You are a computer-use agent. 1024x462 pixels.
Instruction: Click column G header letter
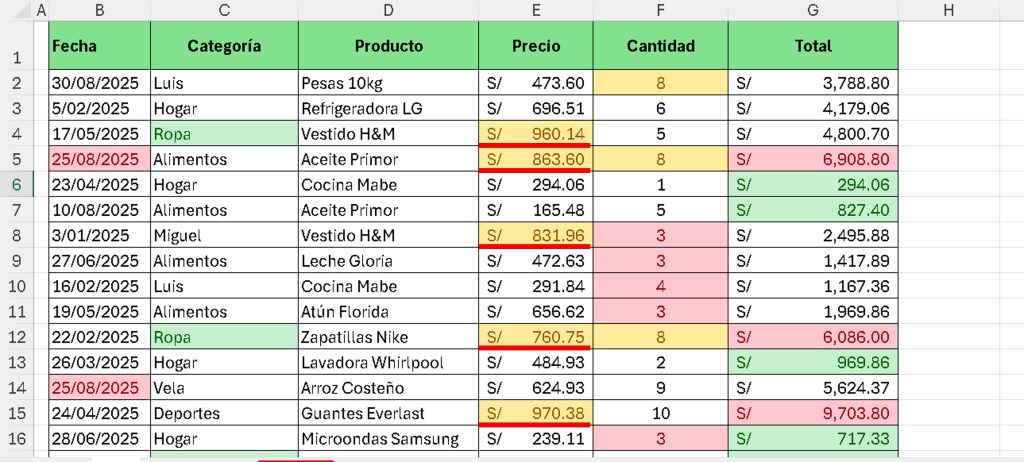pyautogui.click(x=813, y=10)
